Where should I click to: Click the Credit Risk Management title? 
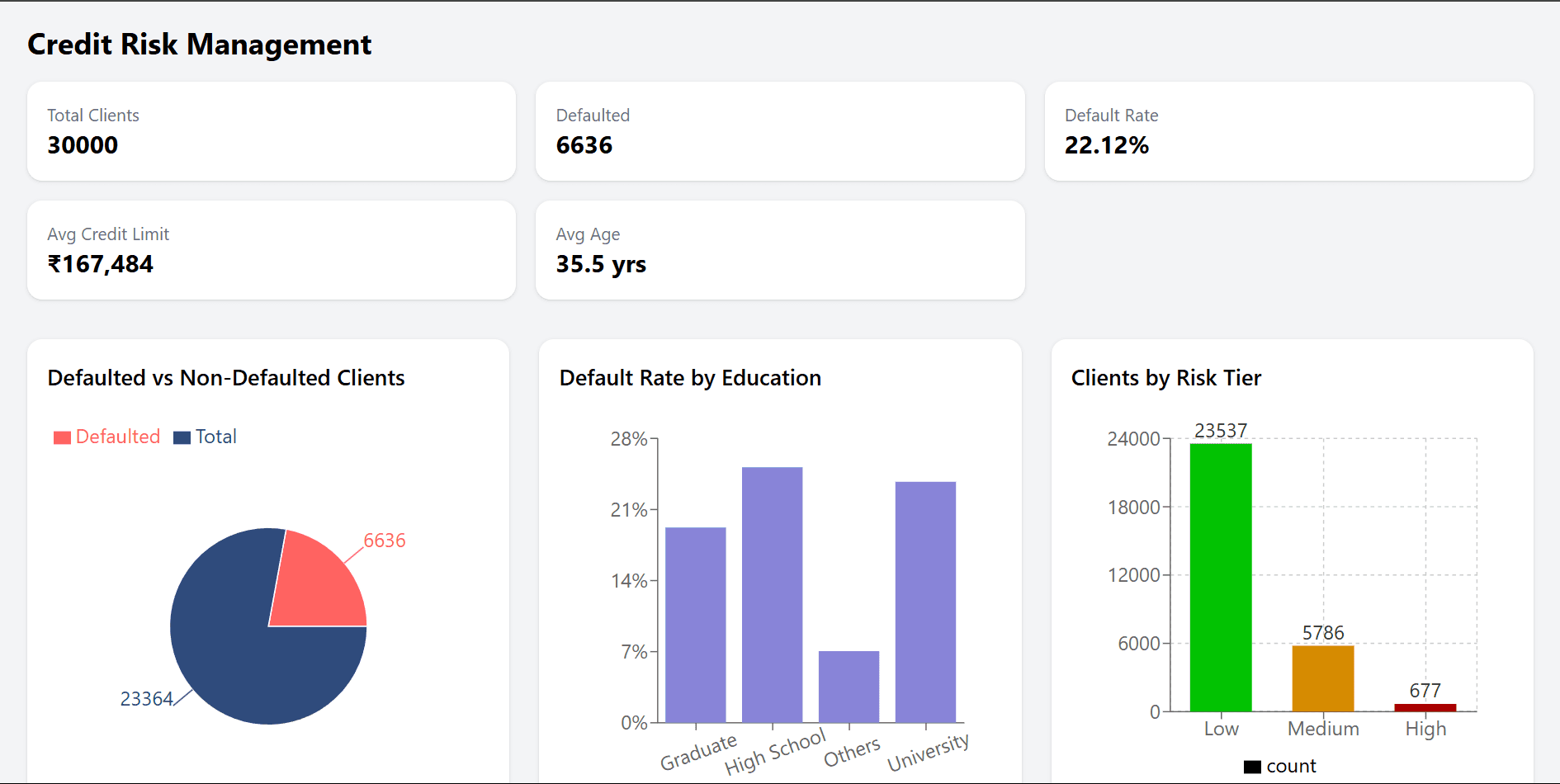pos(199,45)
